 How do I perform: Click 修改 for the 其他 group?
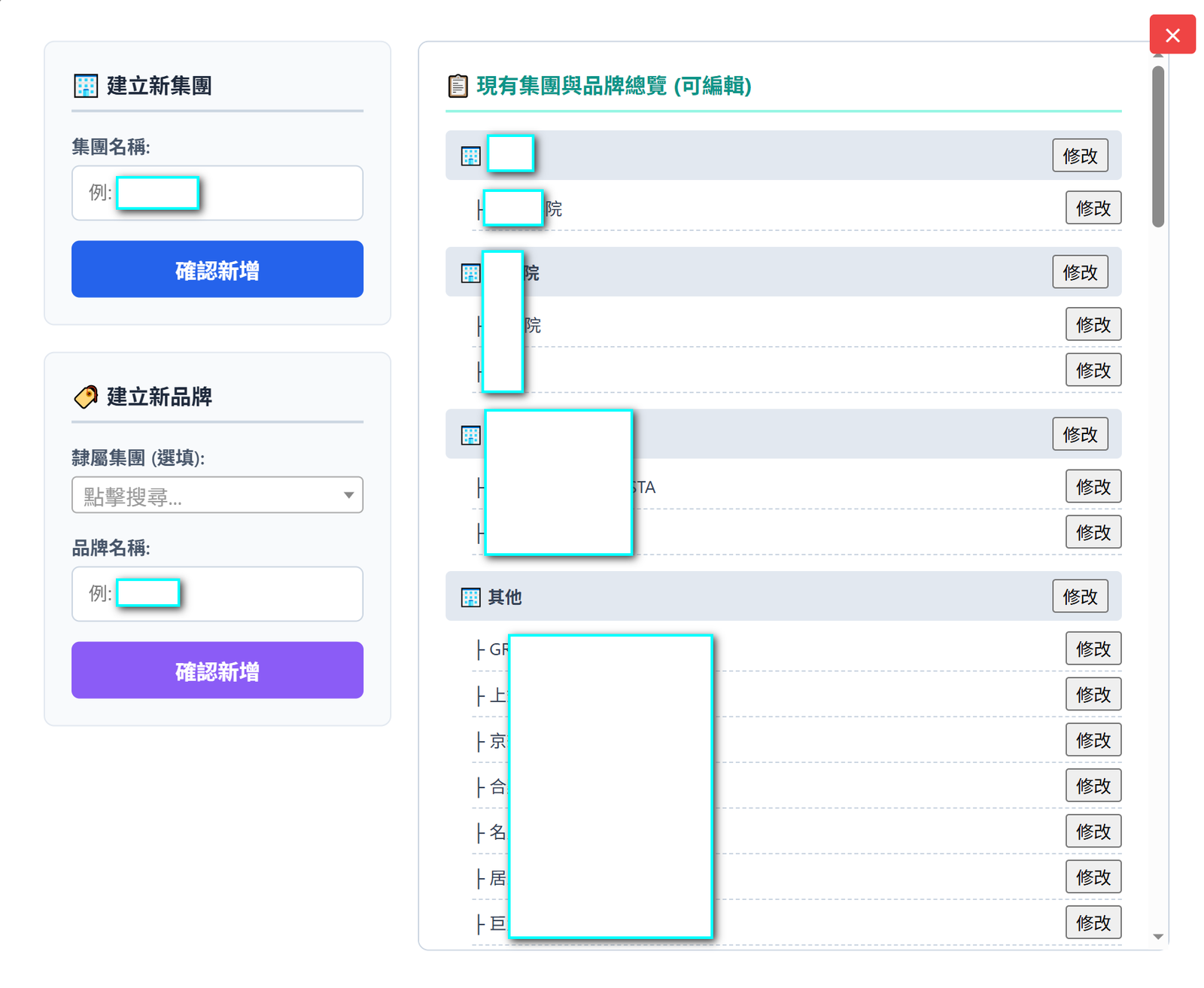1080,596
